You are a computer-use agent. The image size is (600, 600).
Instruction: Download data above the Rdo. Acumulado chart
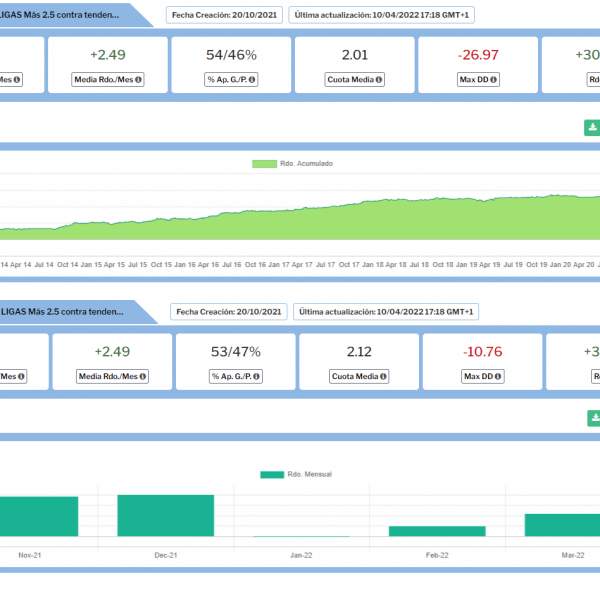592,128
